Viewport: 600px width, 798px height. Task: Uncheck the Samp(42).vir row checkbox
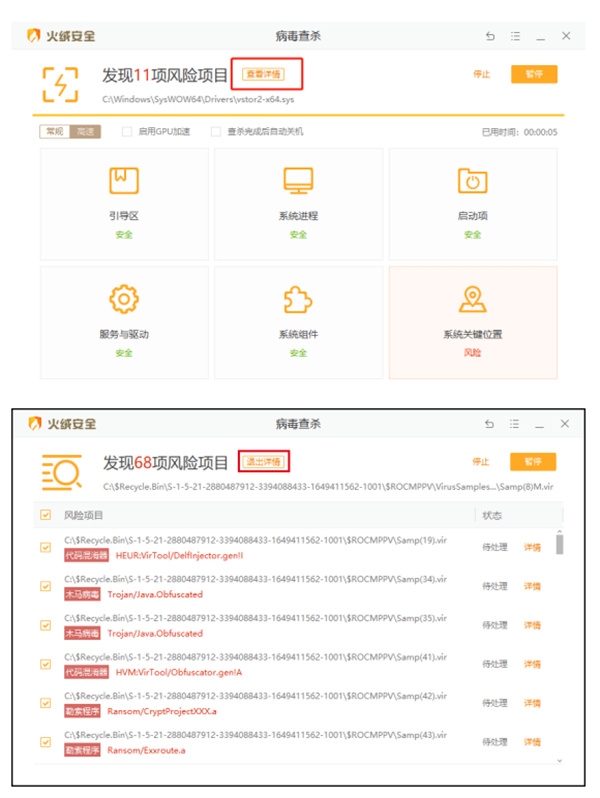(46, 703)
